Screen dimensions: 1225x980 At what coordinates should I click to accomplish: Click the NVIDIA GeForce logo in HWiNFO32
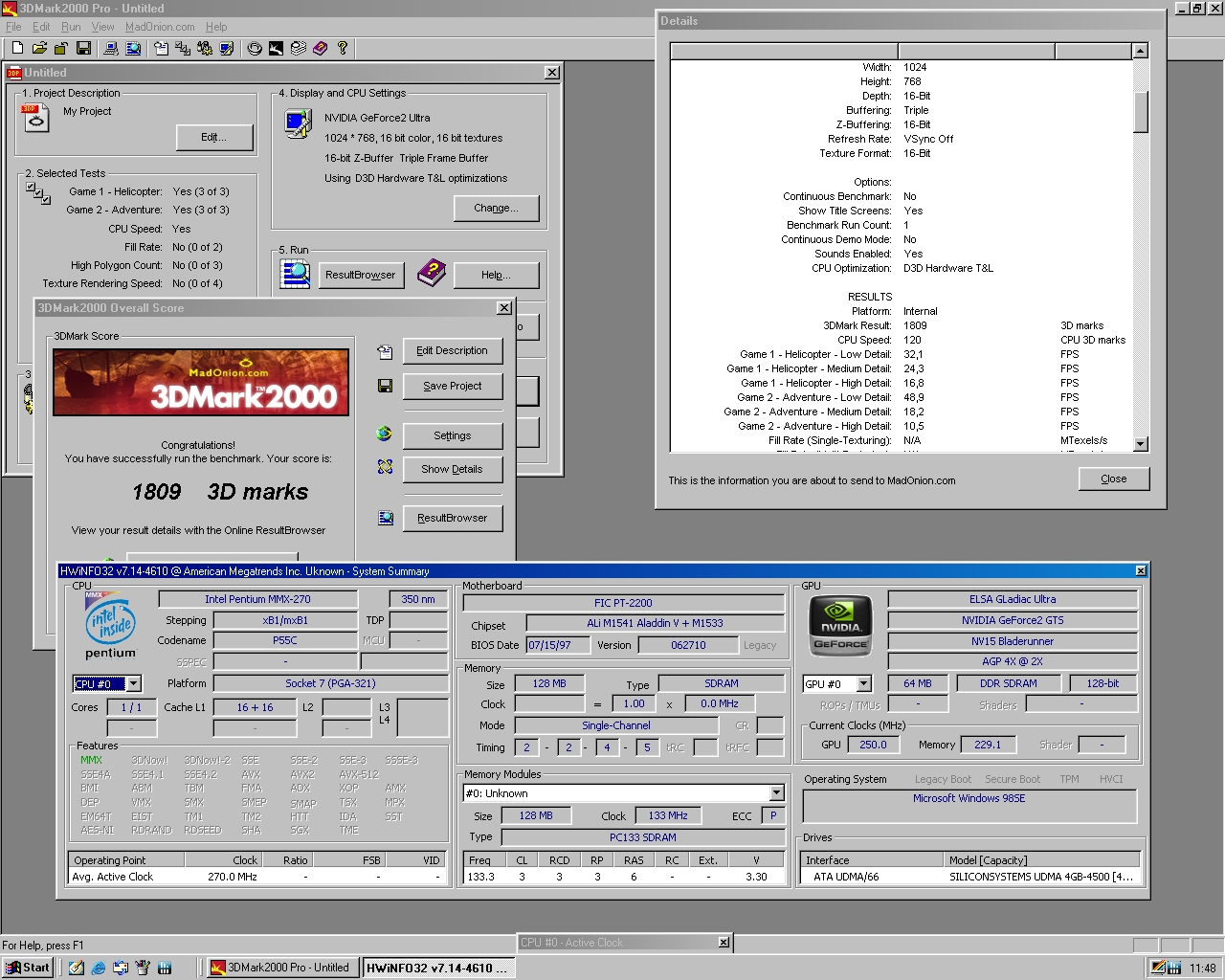pyautogui.click(x=840, y=625)
